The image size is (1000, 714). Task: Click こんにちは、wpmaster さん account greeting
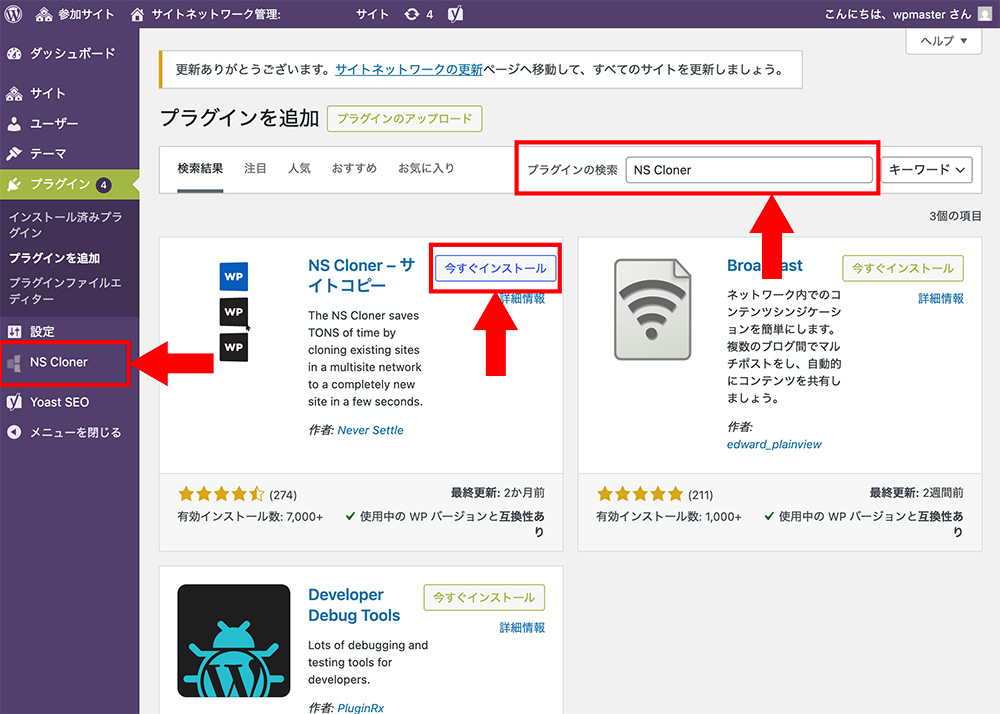(x=898, y=14)
